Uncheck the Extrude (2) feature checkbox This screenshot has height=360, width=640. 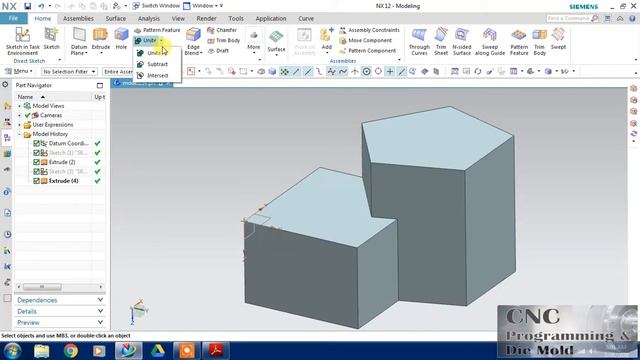pyautogui.click(x=36, y=162)
